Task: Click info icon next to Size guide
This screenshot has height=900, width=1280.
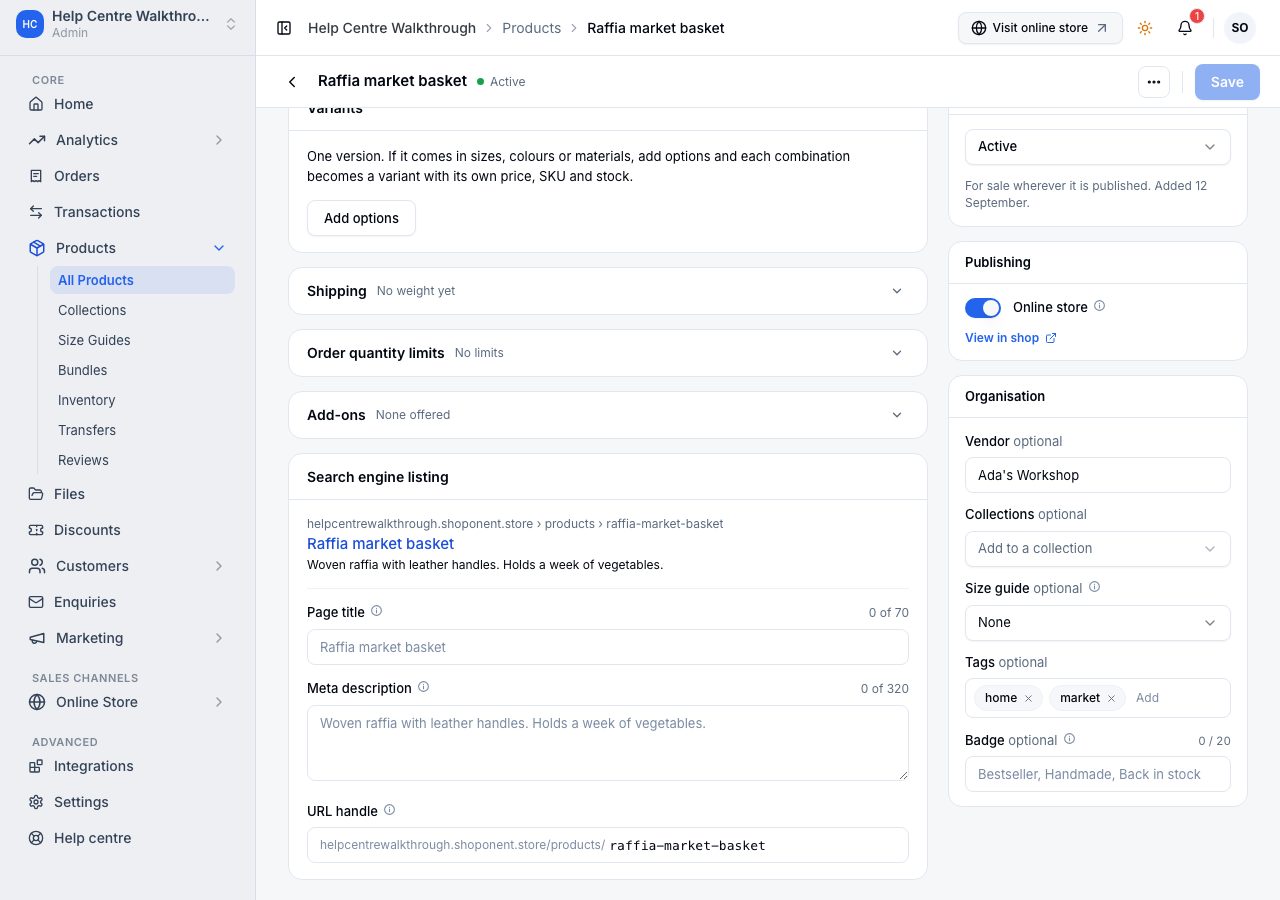Action: (1095, 587)
